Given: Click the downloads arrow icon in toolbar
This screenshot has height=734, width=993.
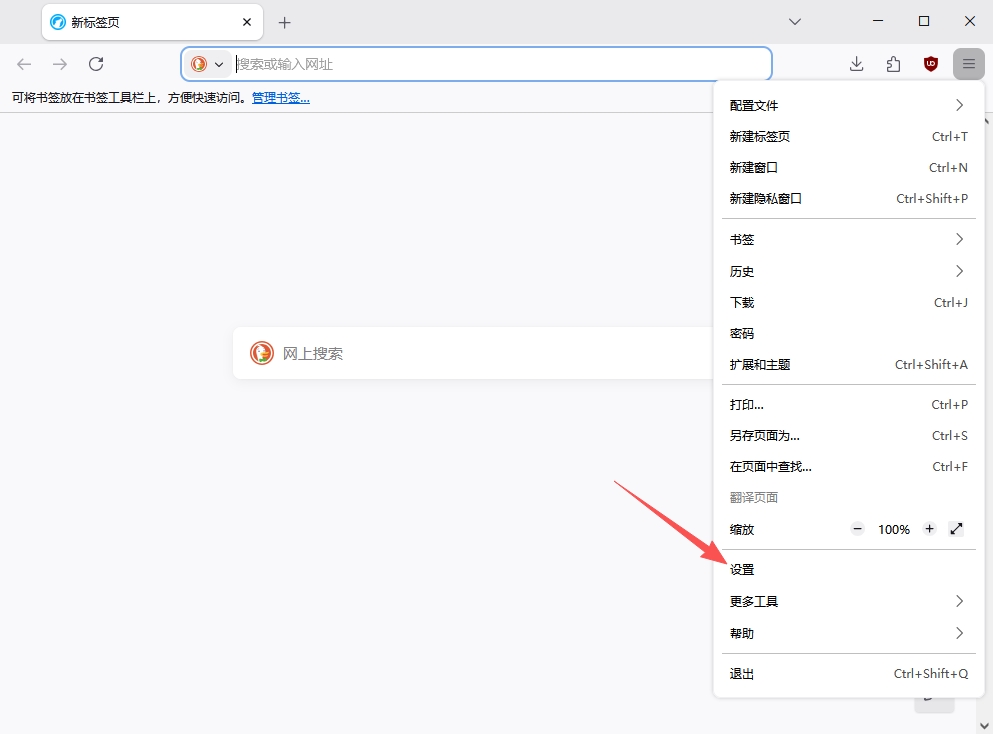Looking at the screenshot, I should click(x=856, y=64).
